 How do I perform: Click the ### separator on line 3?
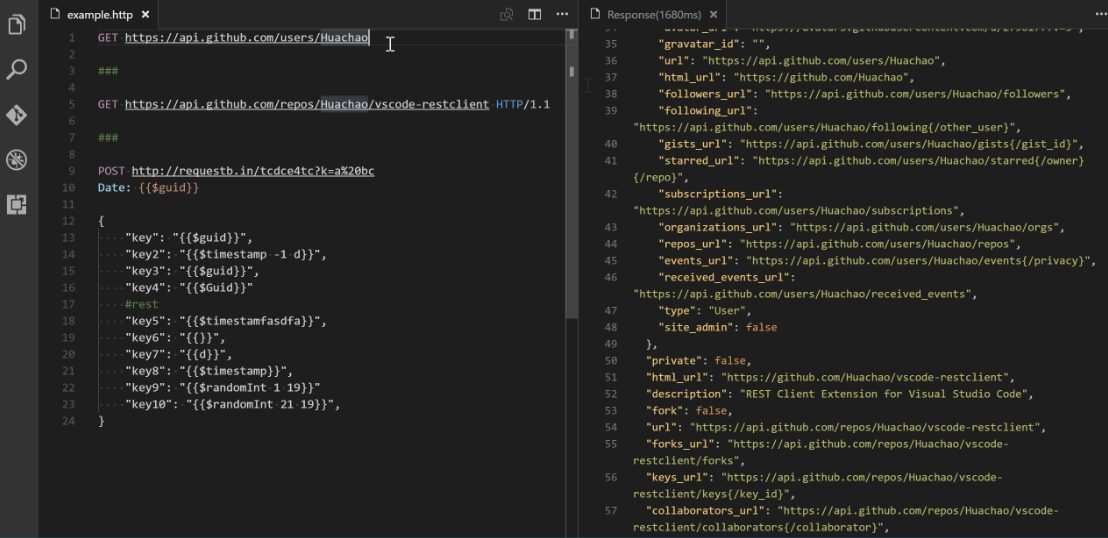click(108, 71)
